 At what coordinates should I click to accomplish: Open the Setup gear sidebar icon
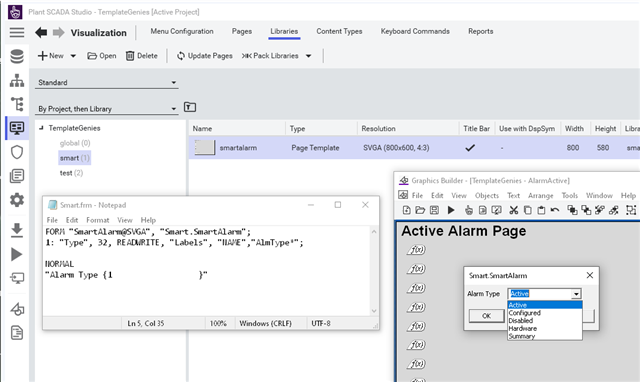pyautogui.click(x=17, y=200)
